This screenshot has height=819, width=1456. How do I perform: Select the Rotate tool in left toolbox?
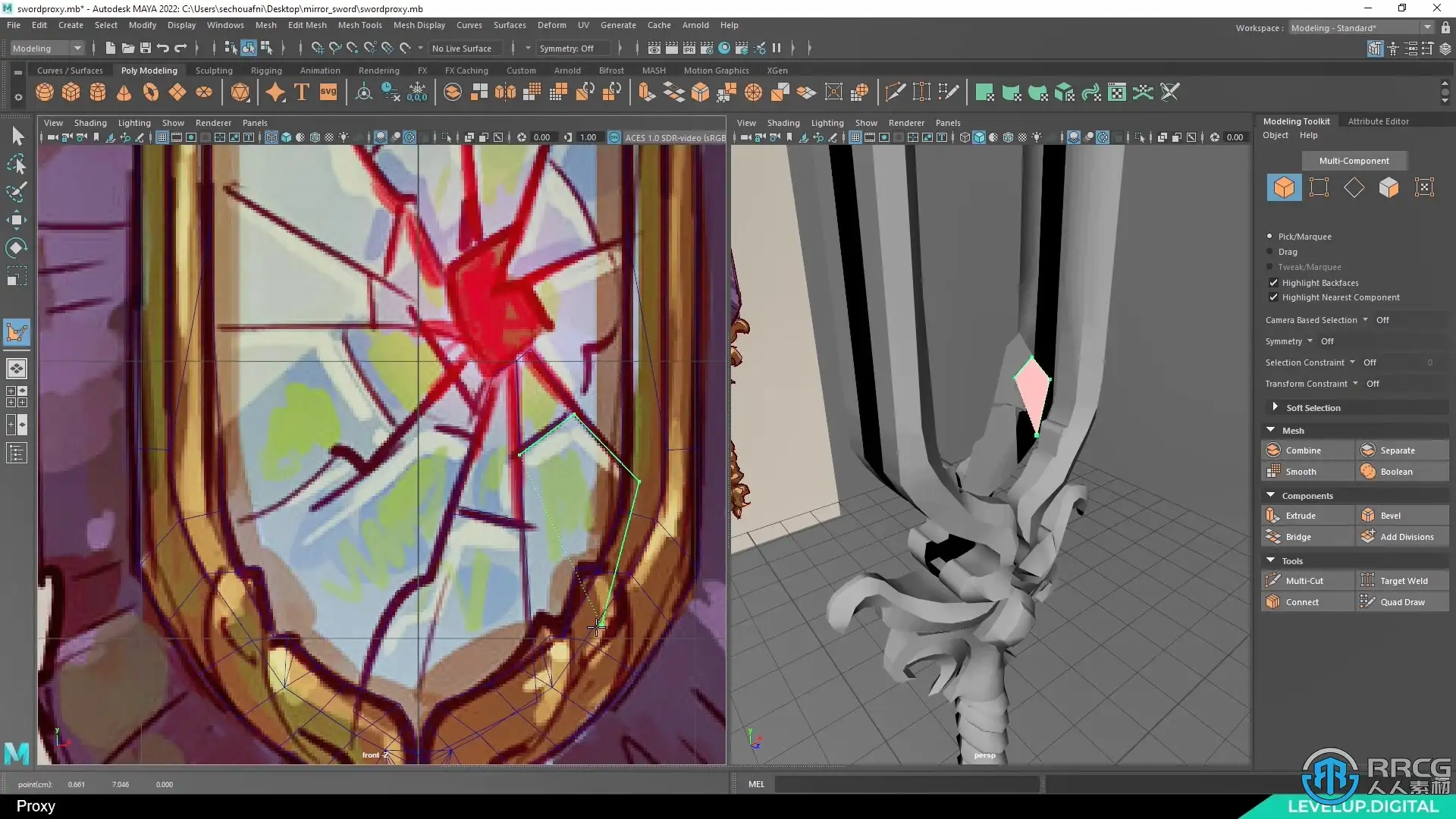[17, 248]
